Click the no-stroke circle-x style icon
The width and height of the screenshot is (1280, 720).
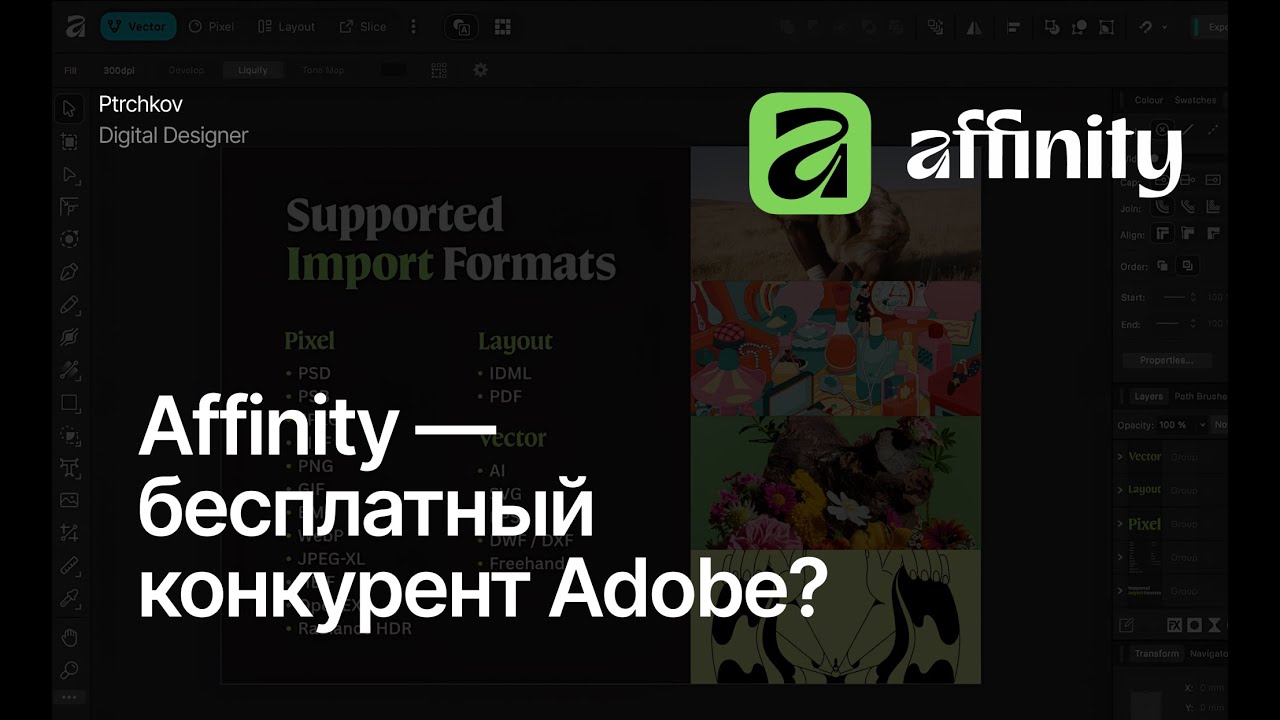pos(1162,129)
